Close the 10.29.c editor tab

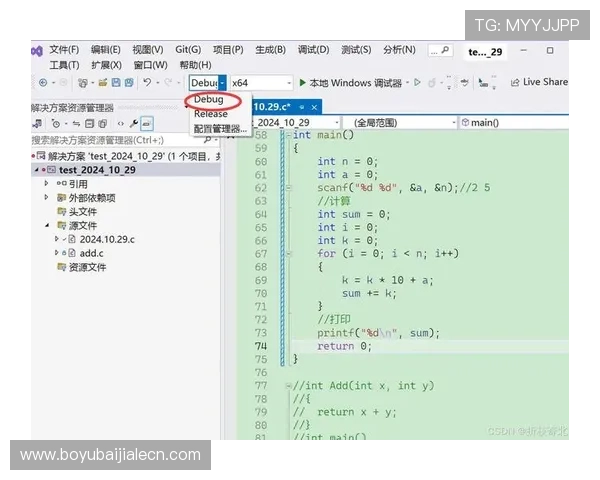pos(314,106)
